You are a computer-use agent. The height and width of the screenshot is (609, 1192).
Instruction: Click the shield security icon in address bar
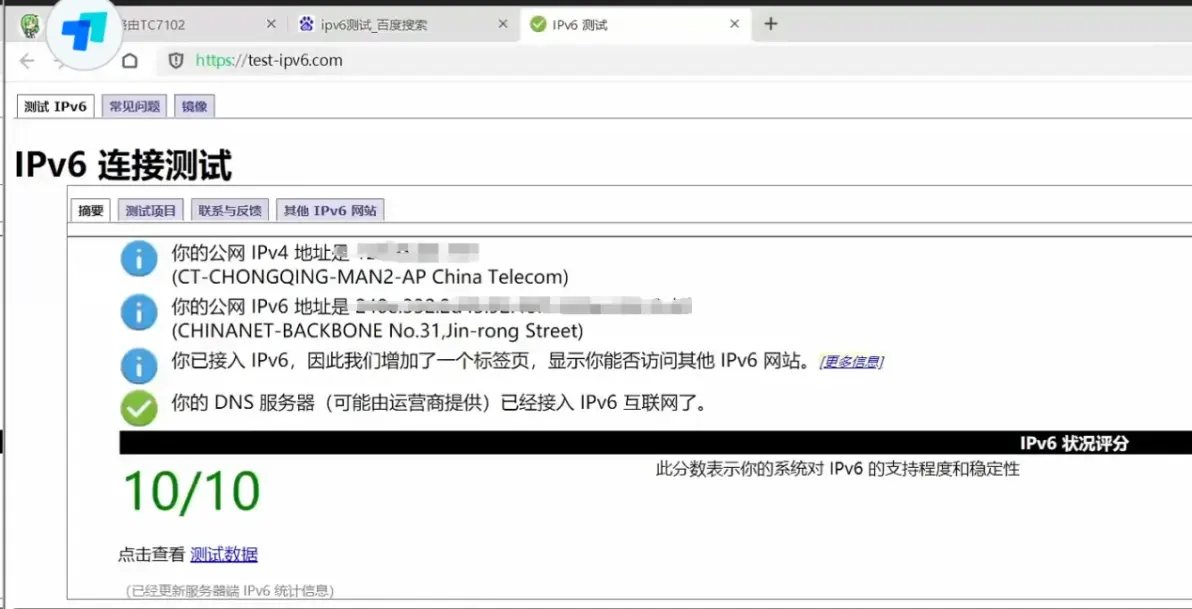pos(176,61)
